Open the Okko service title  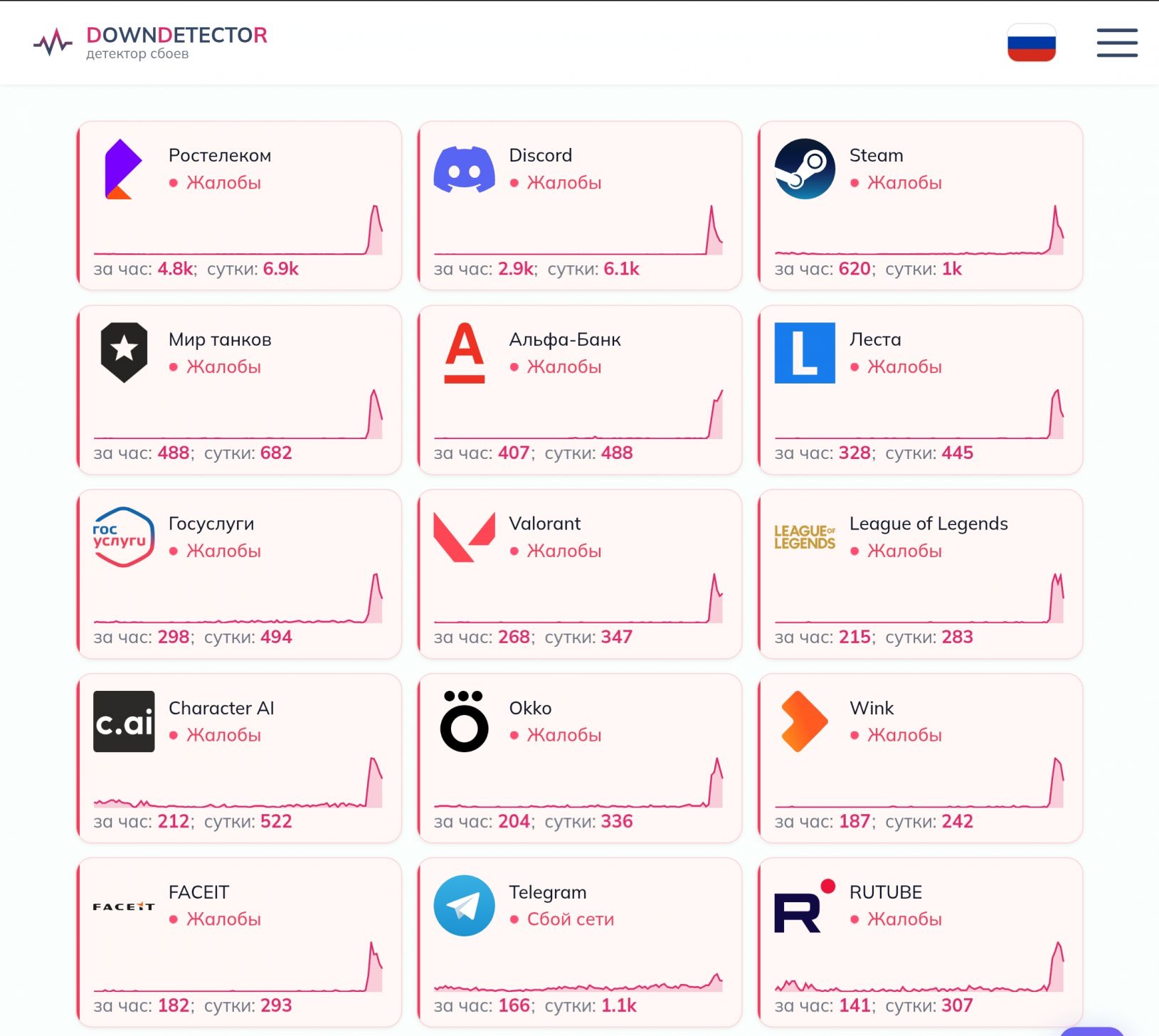[x=530, y=708]
